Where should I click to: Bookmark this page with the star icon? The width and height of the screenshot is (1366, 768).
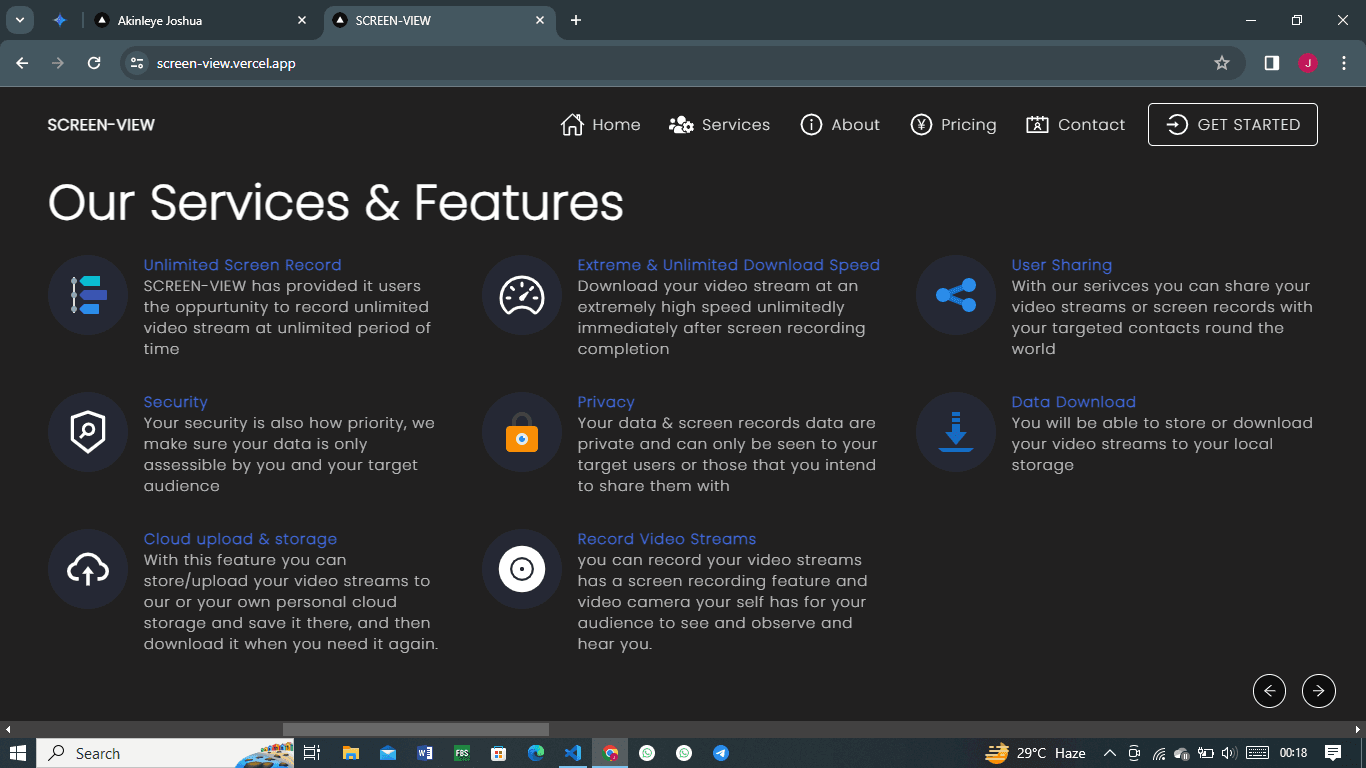(1221, 63)
